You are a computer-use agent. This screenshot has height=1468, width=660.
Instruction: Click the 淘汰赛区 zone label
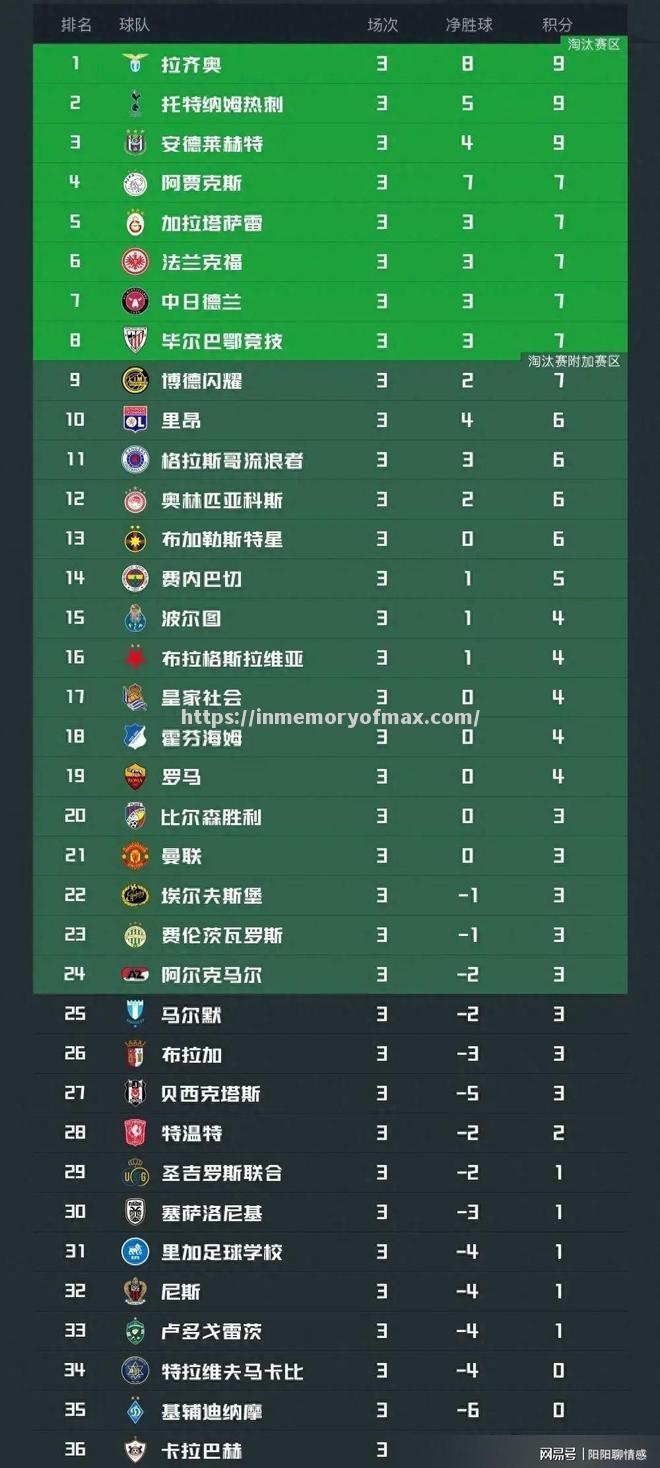point(594,45)
